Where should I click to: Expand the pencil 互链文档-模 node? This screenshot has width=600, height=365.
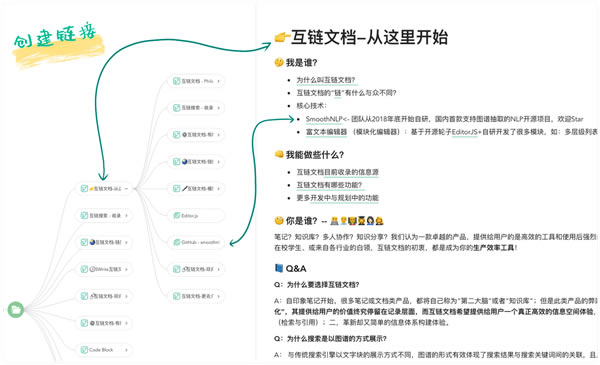[x=218, y=189]
